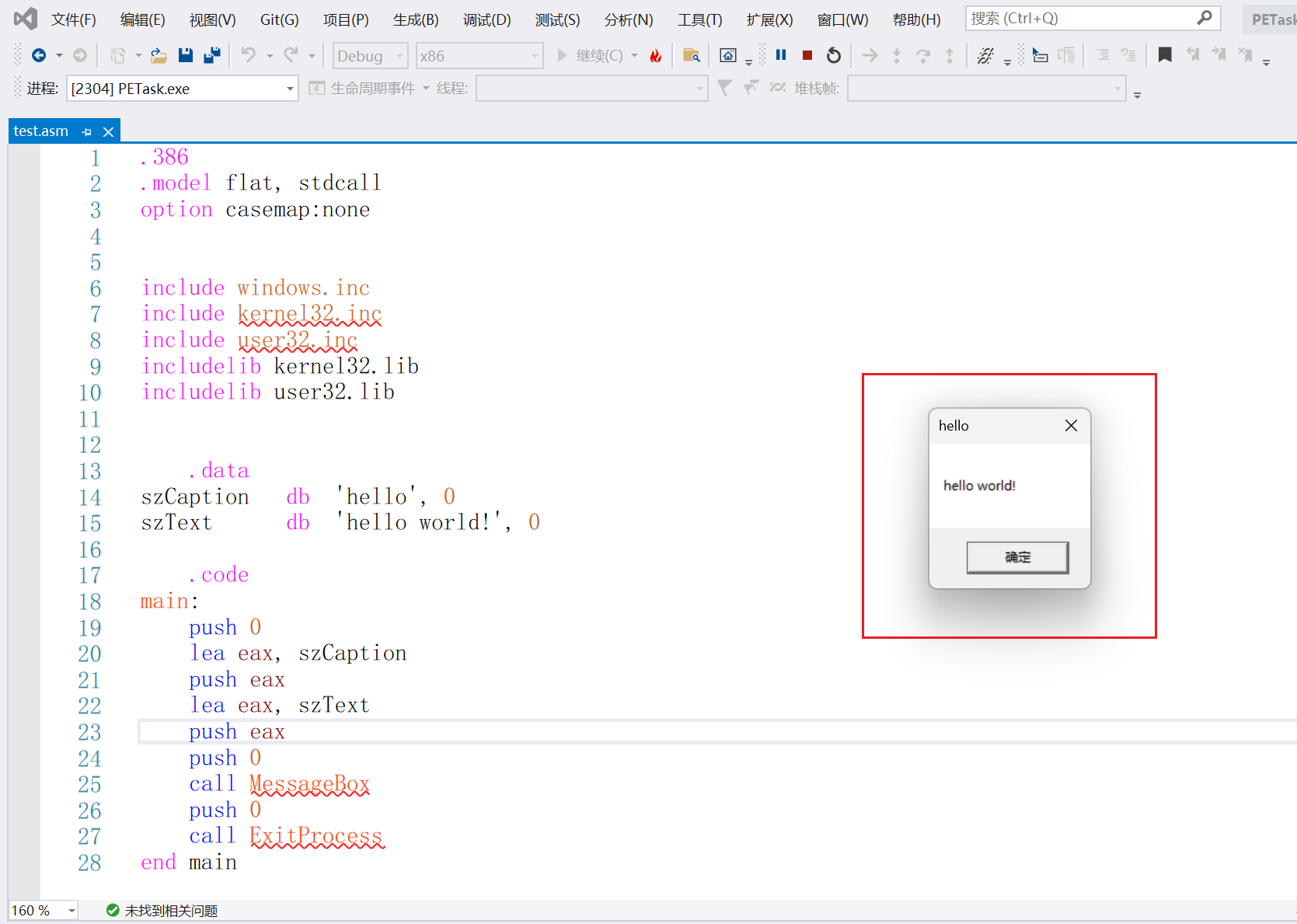
Task: Expand the redo history dropdown arrow
Action: pyautogui.click(x=312, y=56)
